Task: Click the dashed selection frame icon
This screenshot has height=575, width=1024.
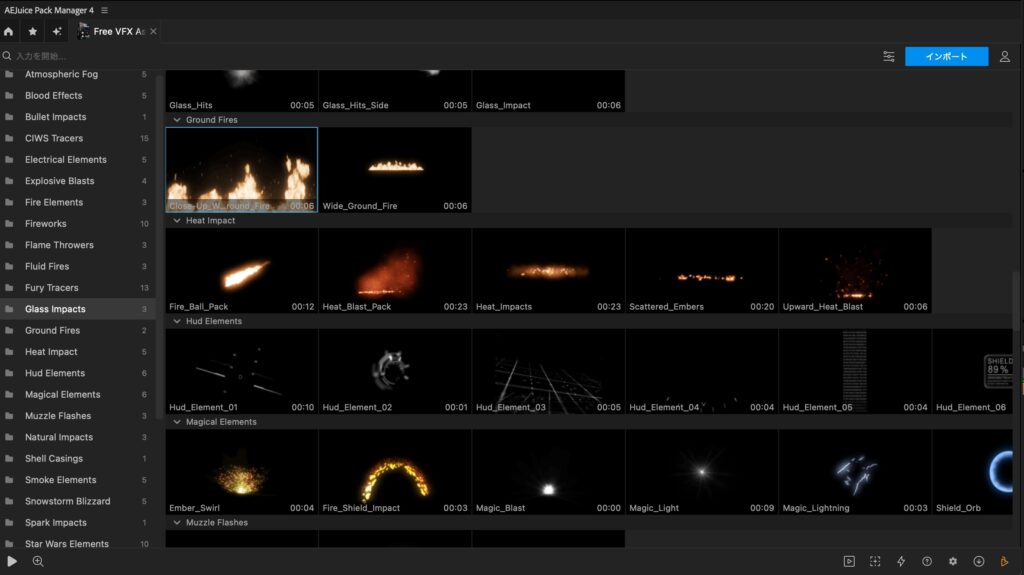Action: click(875, 561)
